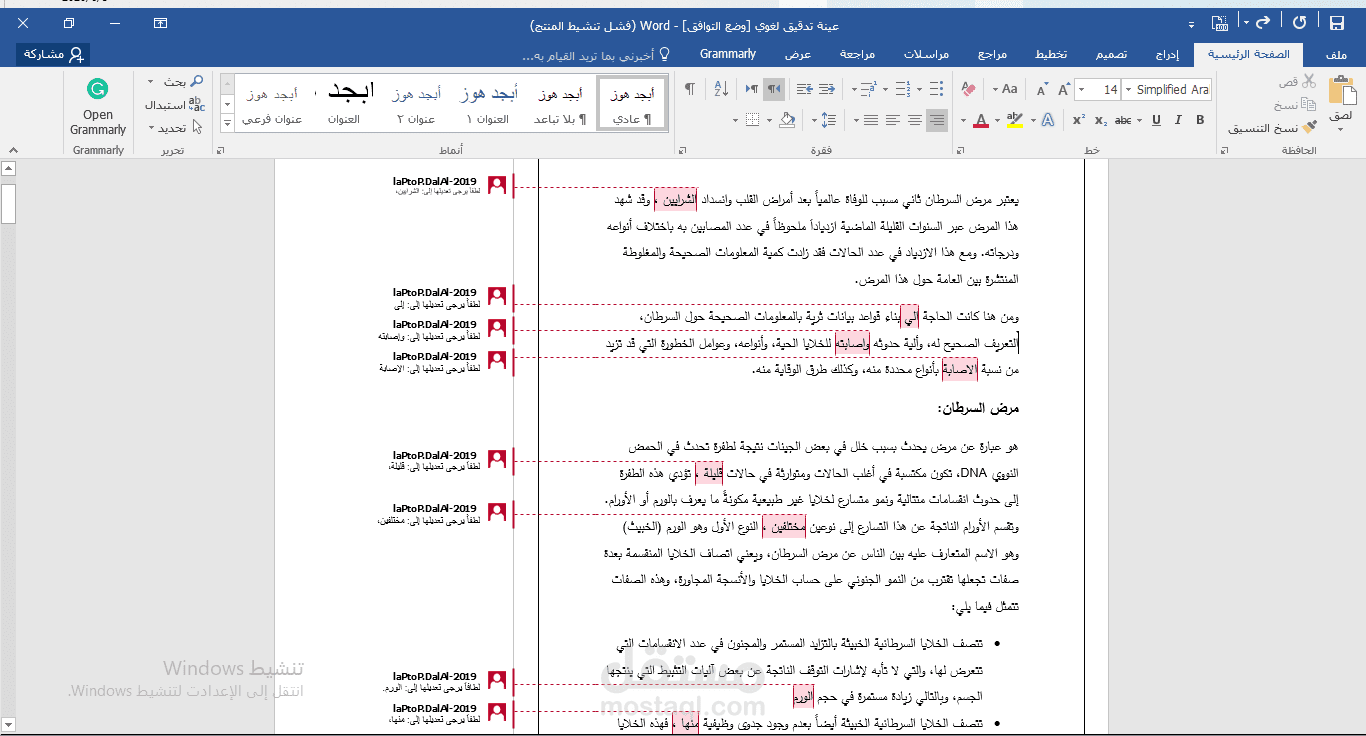The image size is (1366, 736).
Task: Toggle Bold formatting
Action: pos(1200,120)
